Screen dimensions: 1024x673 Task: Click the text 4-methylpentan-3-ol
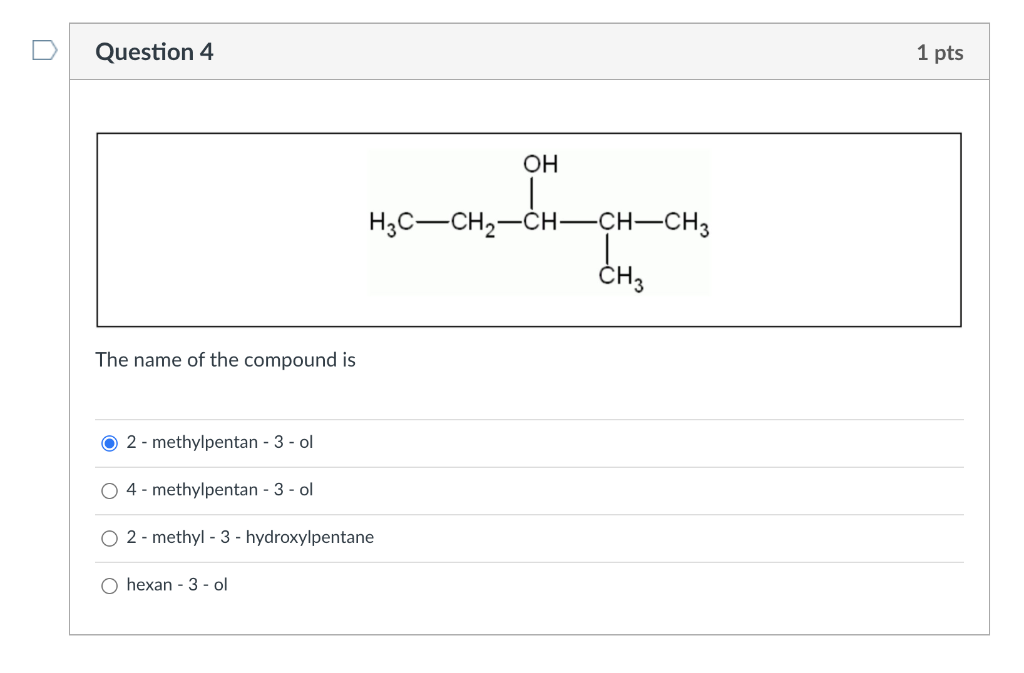point(219,489)
